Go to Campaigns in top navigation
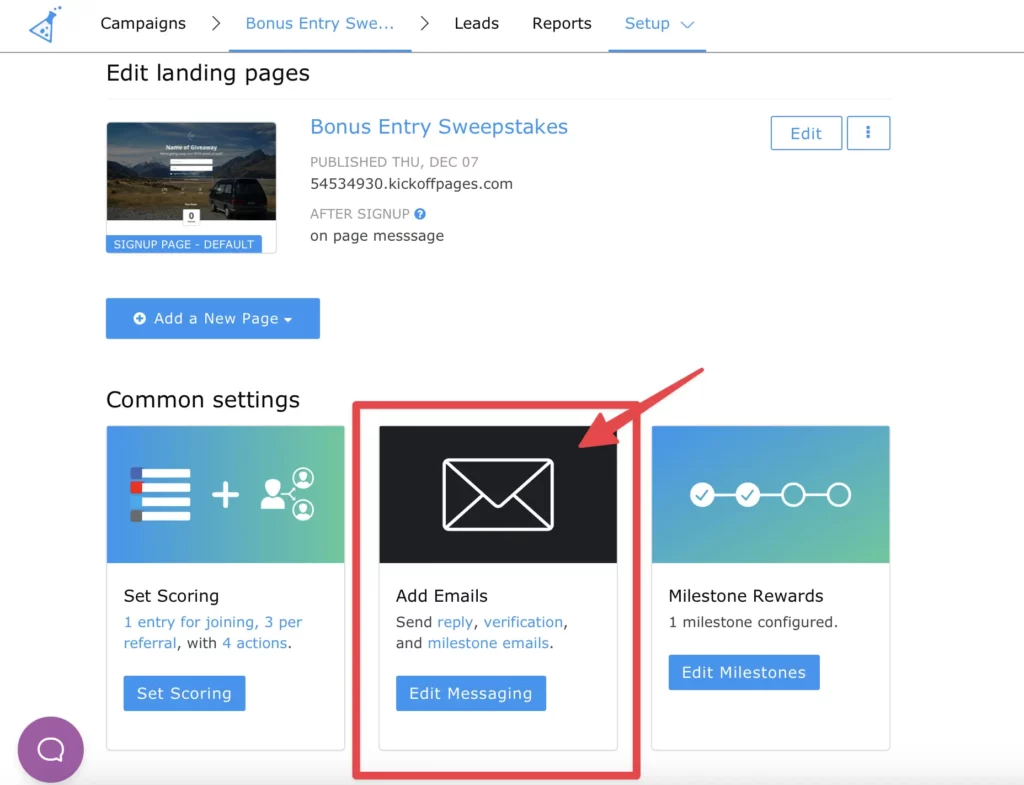The image size is (1024, 785). [143, 24]
